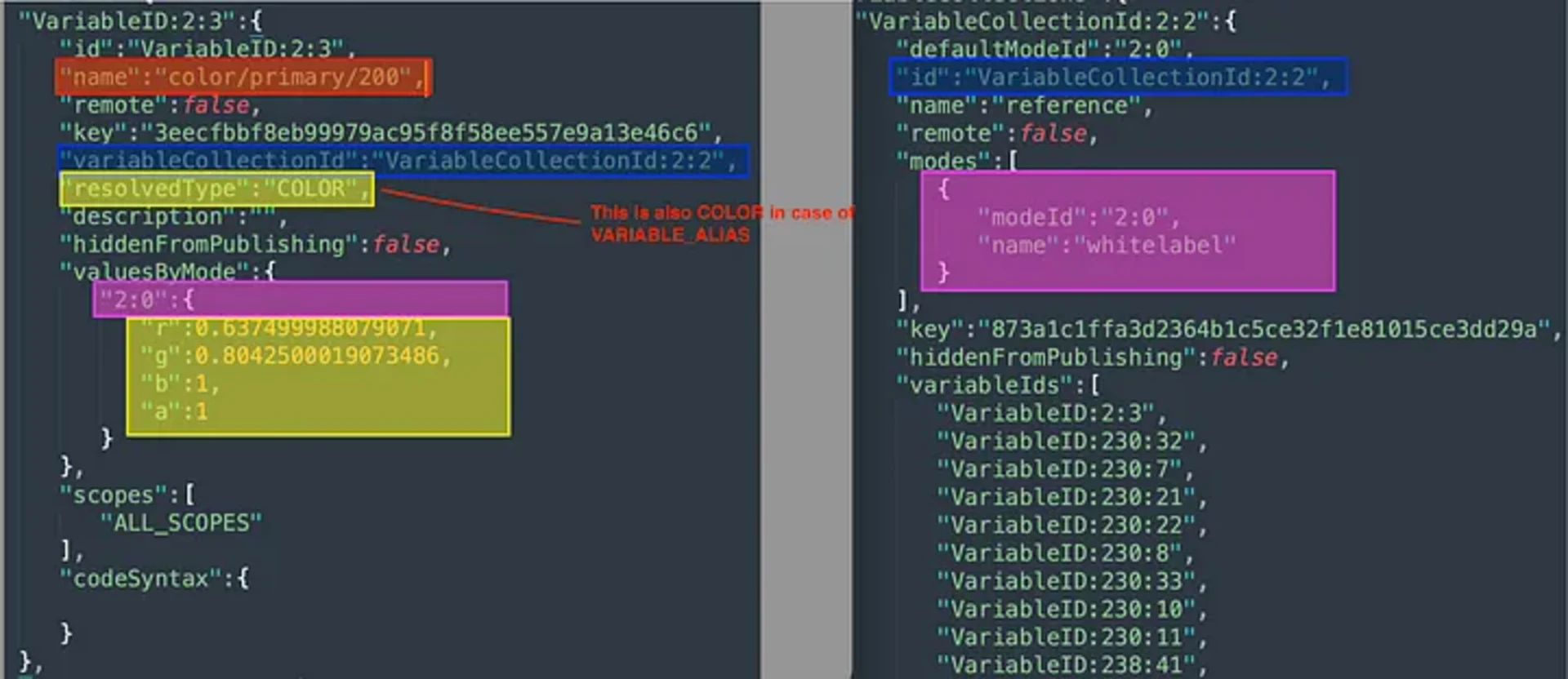Select "VariableID:230:32" in the list
The height and width of the screenshot is (679, 1568).
pos(1072,441)
